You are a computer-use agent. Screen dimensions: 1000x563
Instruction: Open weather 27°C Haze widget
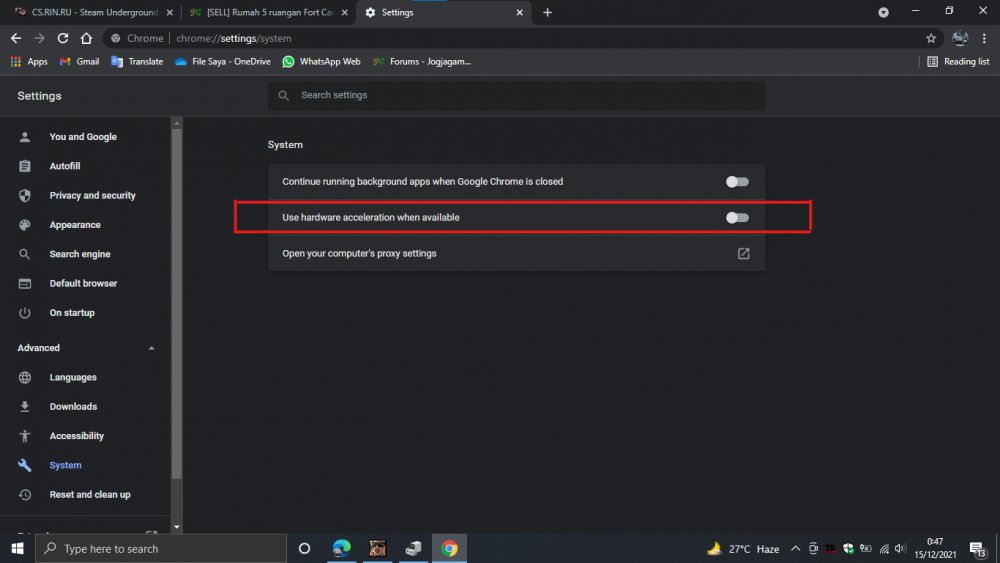pos(743,548)
